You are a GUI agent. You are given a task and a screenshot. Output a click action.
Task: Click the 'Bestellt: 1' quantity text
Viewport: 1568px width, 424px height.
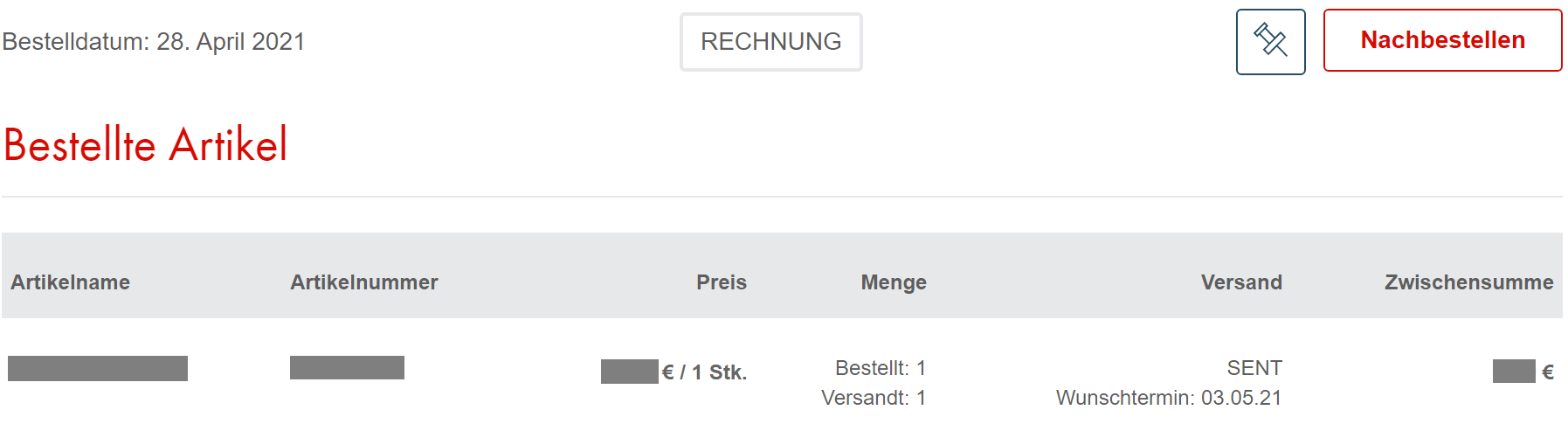[x=880, y=368]
